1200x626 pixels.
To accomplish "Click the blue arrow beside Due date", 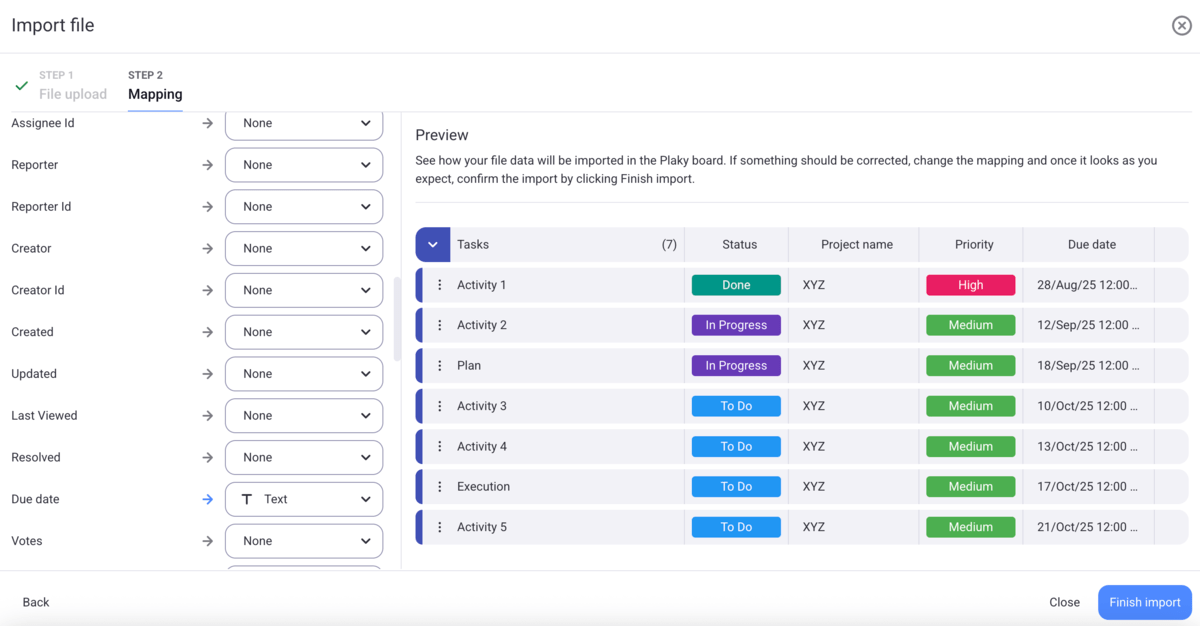I will point(207,499).
